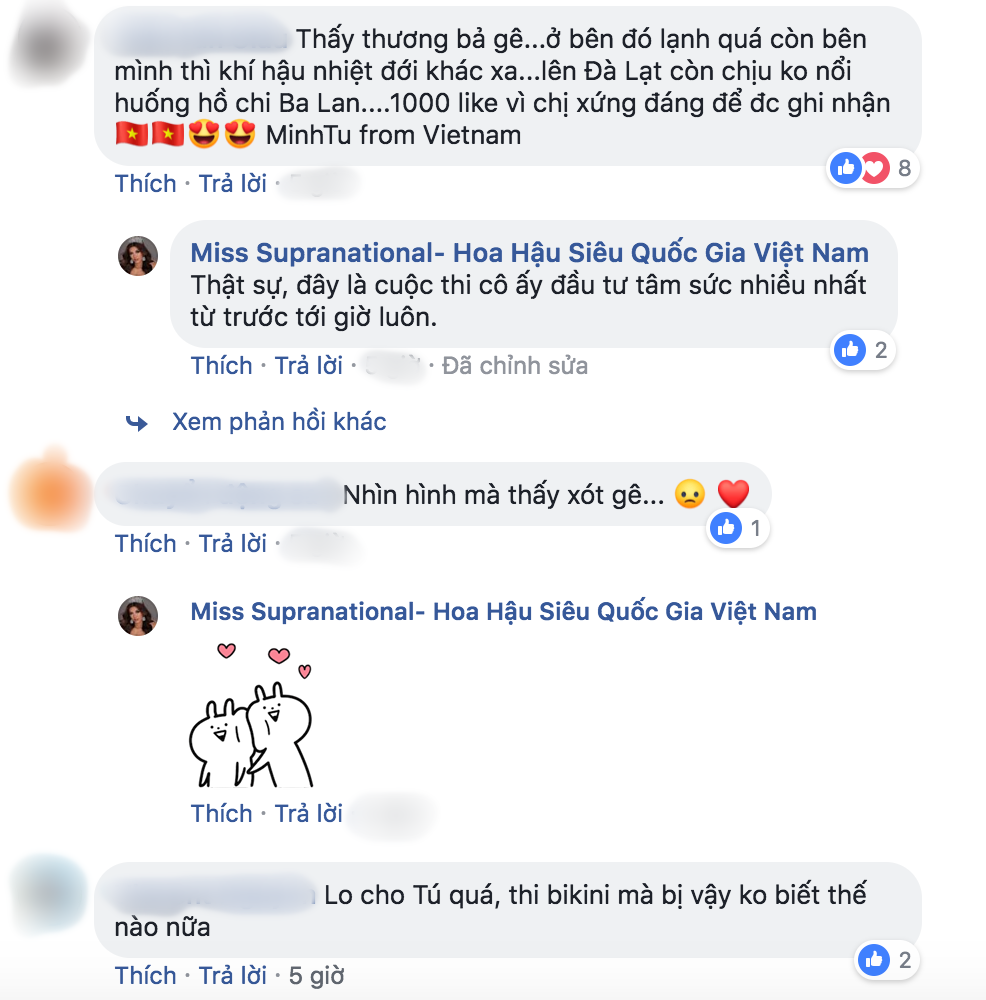The height and width of the screenshot is (1000, 986).
Task: Open the Miss Supranational page name on the first reply
Action: 529,253
